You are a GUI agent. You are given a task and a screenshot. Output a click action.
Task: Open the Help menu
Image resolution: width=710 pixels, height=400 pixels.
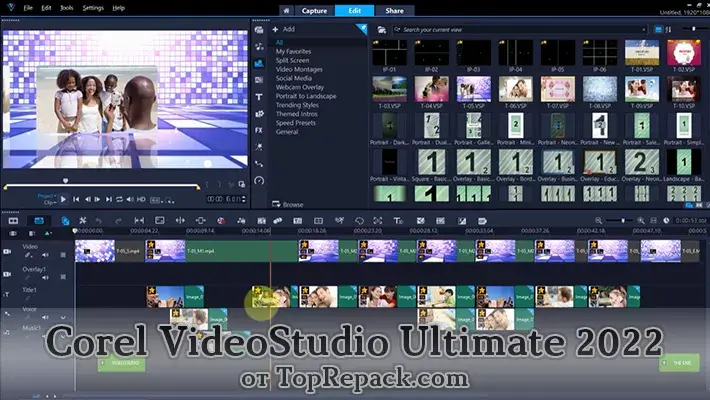click(x=119, y=8)
